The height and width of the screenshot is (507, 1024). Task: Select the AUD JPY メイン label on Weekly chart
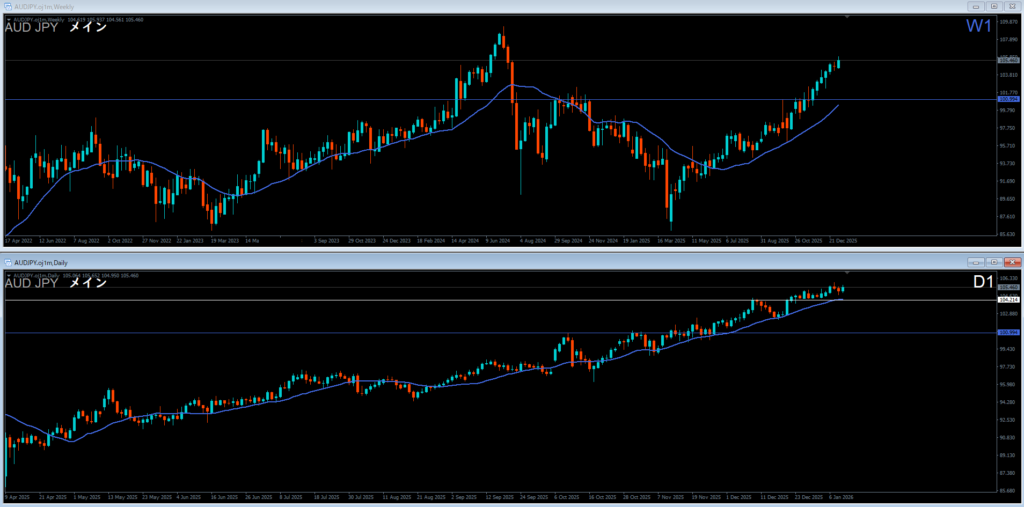click(x=57, y=27)
